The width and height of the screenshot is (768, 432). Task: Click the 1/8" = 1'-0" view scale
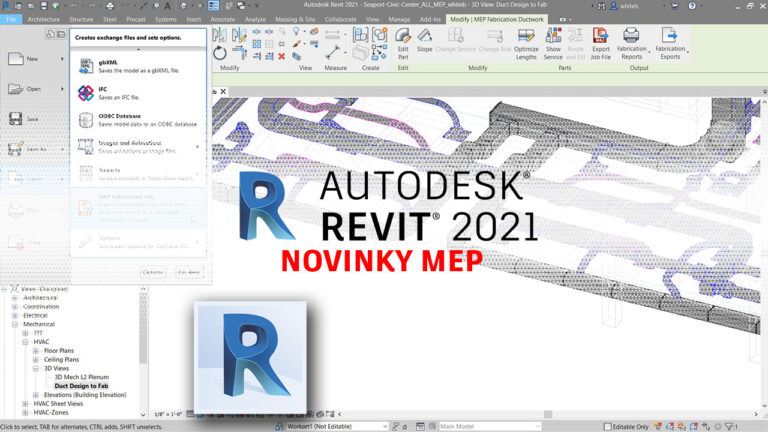pos(168,414)
